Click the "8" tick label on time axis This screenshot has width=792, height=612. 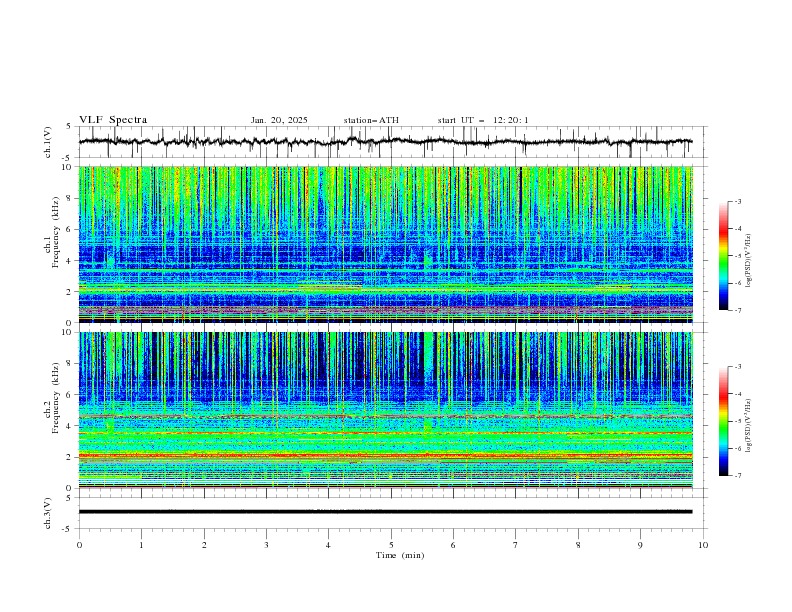(x=578, y=545)
